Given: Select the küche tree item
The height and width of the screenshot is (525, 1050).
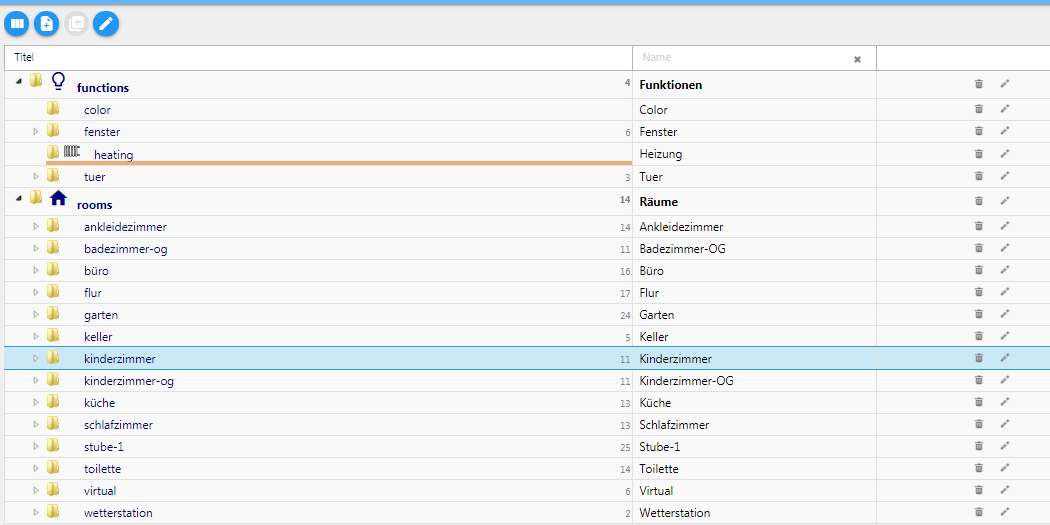Looking at the screenshot, I should click(x=99, y=403).
